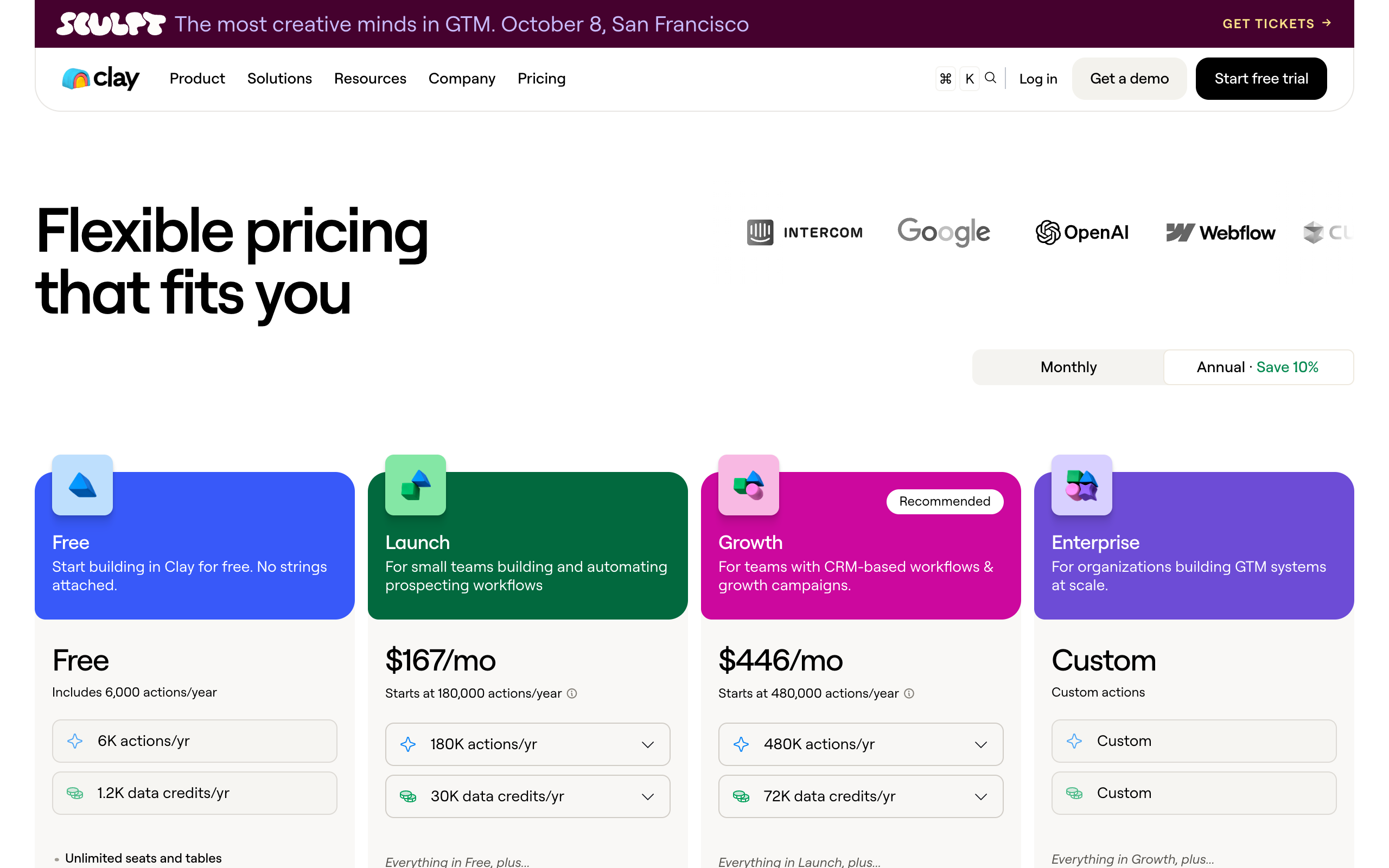The height and width of the screenshot is (868, 1389).
Task: Click the Free plan blue pyramid icon
Action: click(x=82, y=485)
